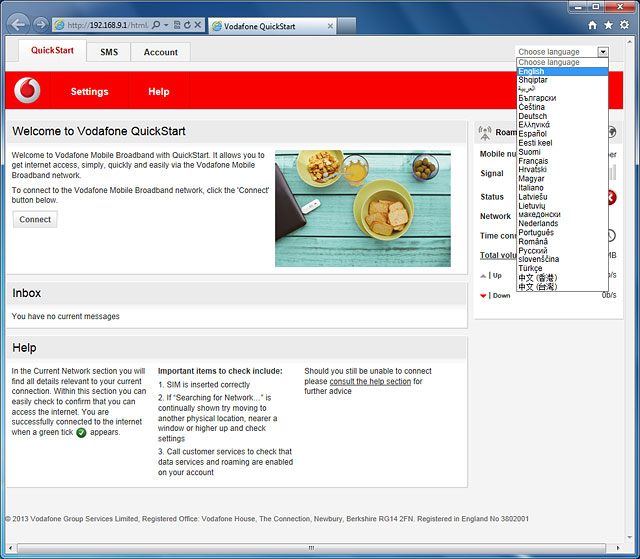Click the address bar URL field
This screenshot has height=559, width=640.
pyautogui.click(x=107, y=25)
